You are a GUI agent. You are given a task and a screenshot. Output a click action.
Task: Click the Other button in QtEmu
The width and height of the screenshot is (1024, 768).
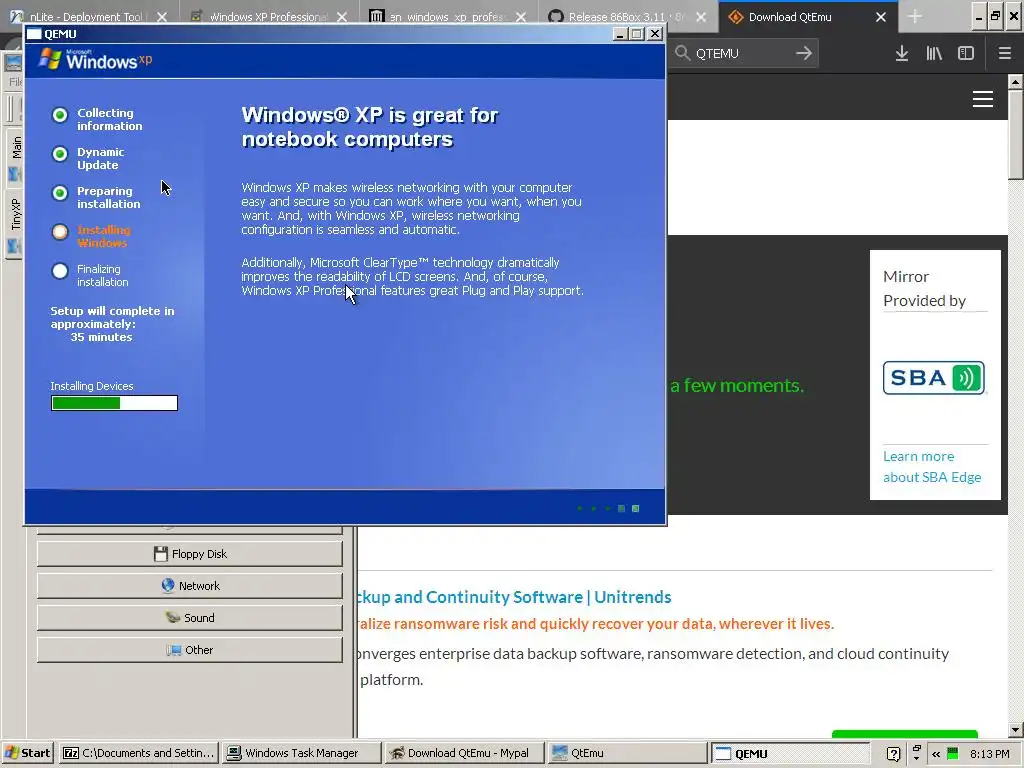click(189, 650)
